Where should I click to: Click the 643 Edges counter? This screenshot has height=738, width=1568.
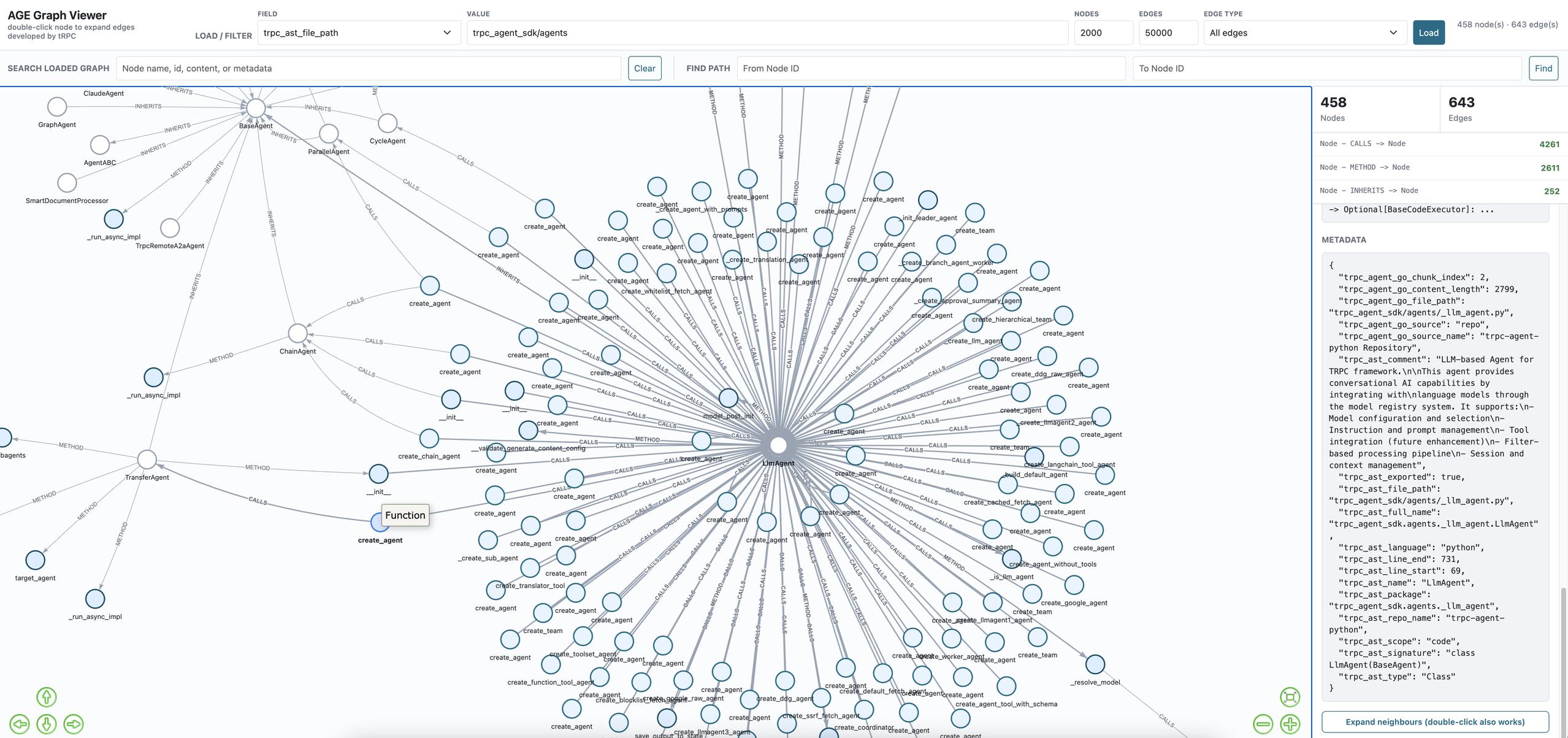[1503, 109]
